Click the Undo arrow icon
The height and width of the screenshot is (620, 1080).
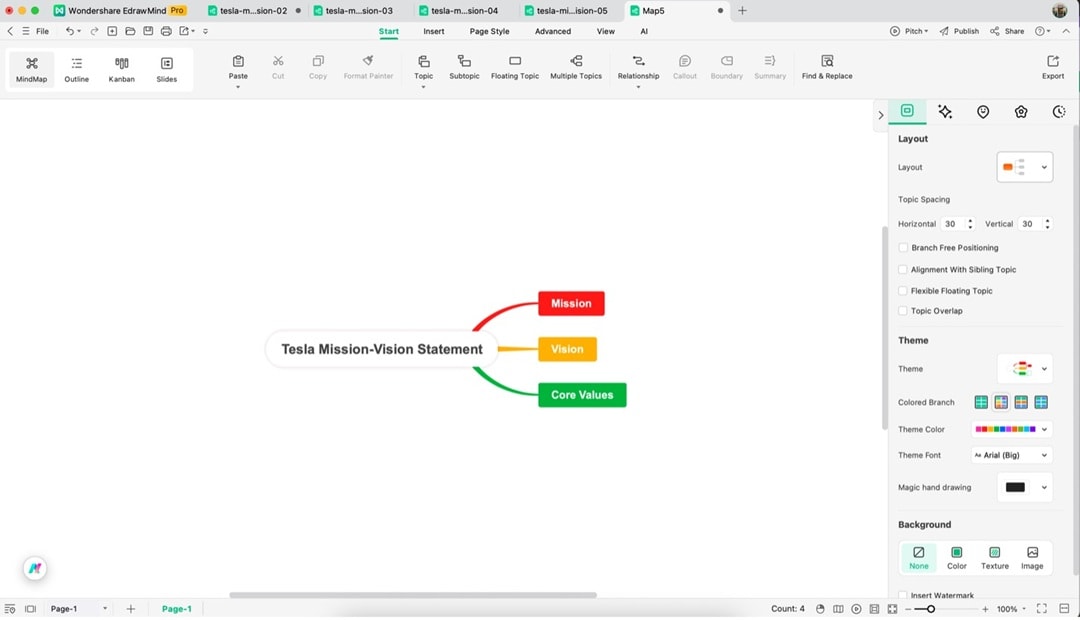(x=70, y=31)
